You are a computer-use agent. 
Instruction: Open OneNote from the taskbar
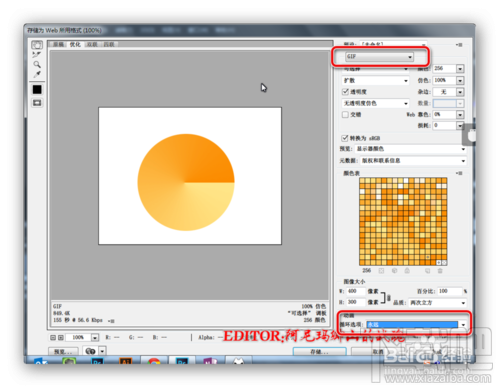[x=210, y=360]
